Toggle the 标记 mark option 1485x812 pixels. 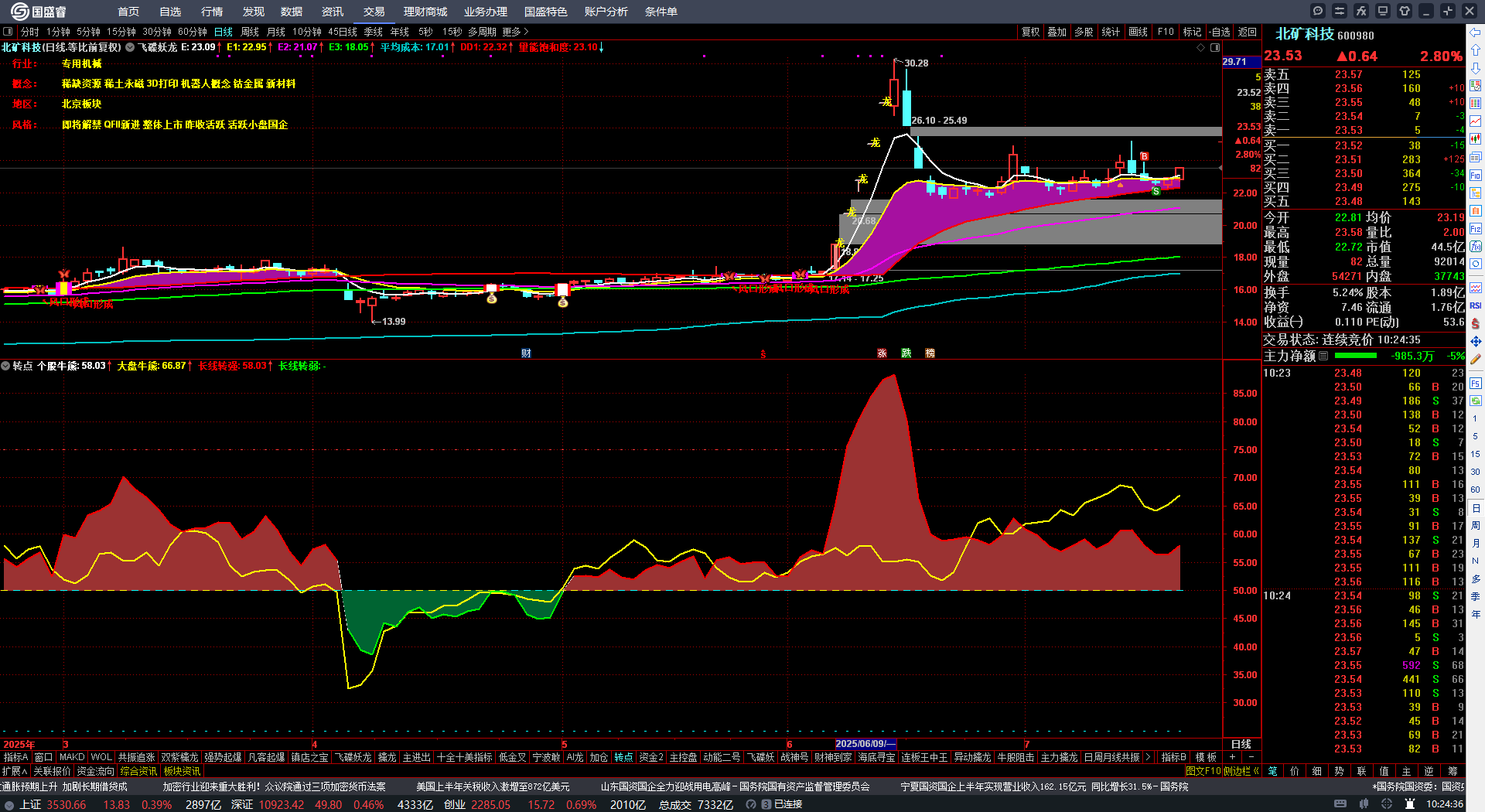[1193, 32]
